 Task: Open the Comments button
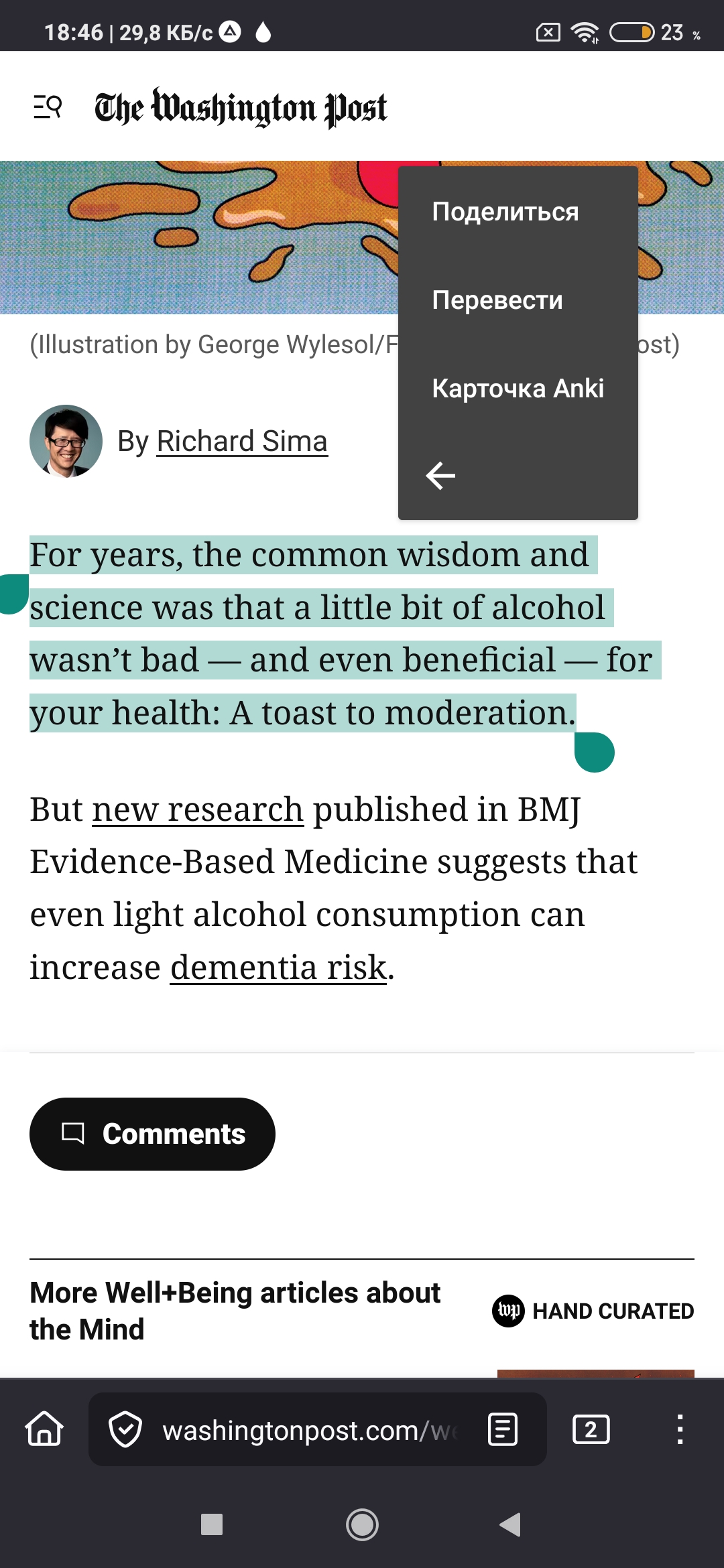click(x=152, y=1134)
